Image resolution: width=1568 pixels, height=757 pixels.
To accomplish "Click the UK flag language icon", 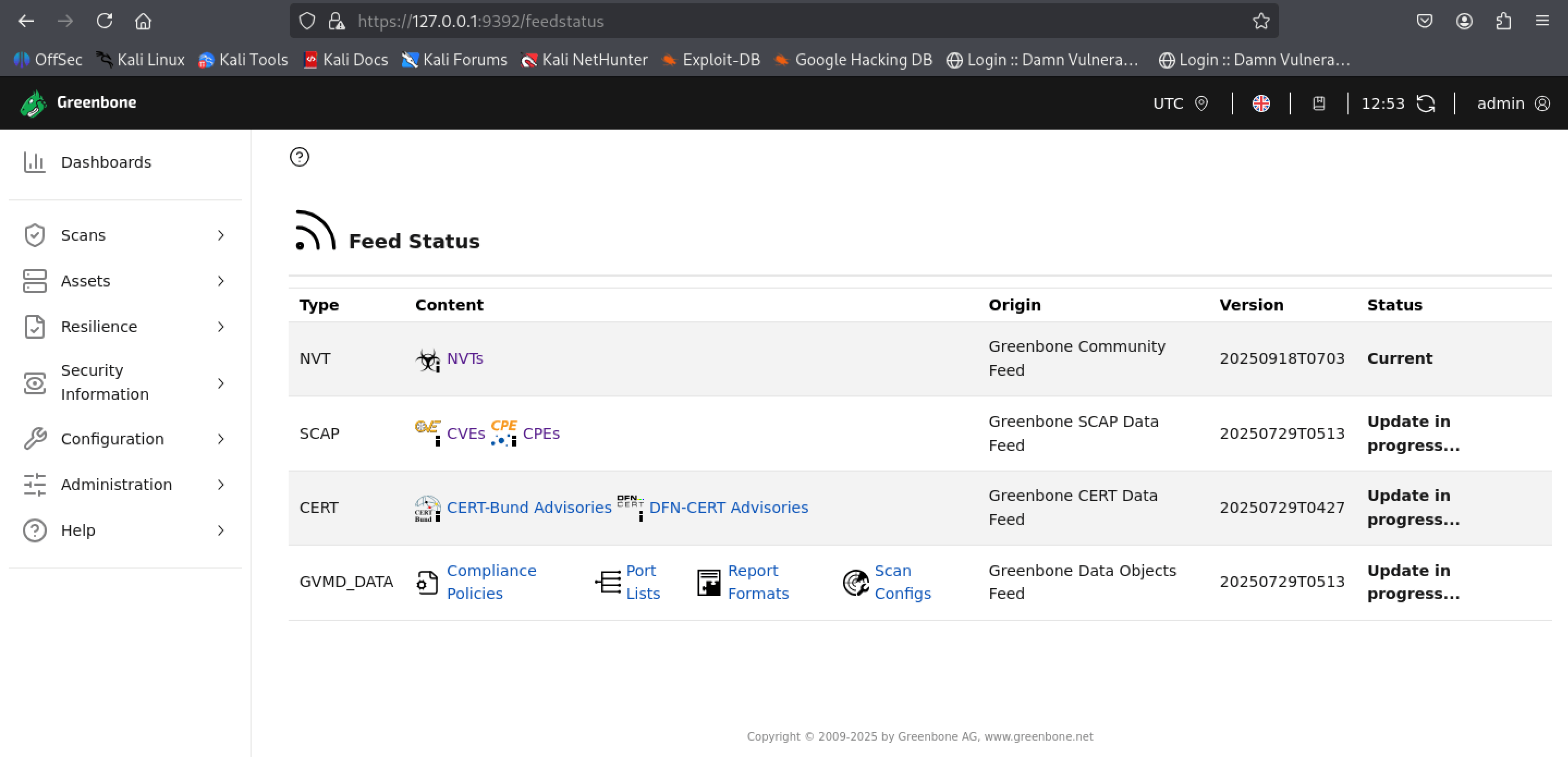I will click(1261, 103).
